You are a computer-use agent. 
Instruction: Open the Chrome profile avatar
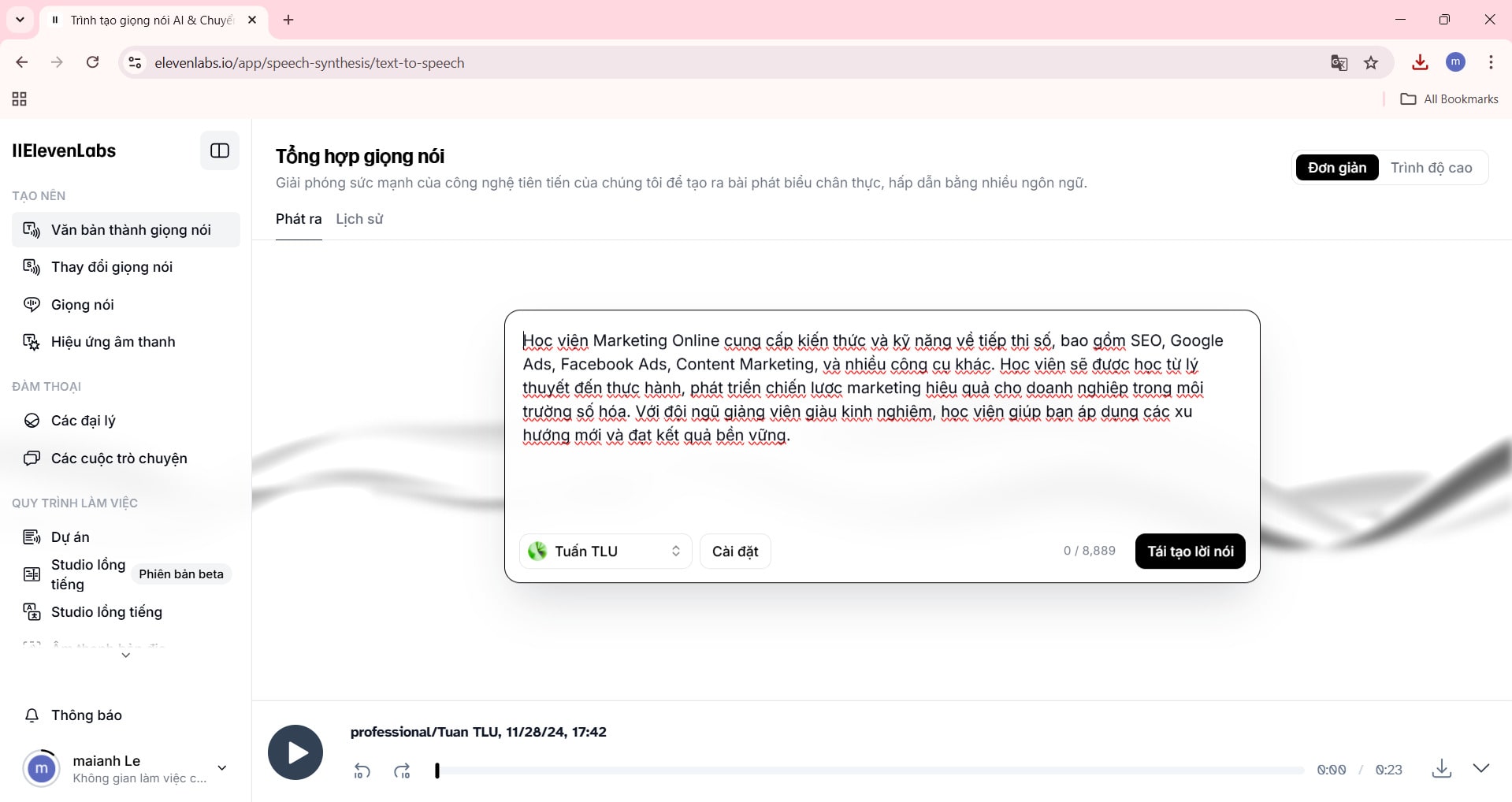click(x=1455, y=62)
